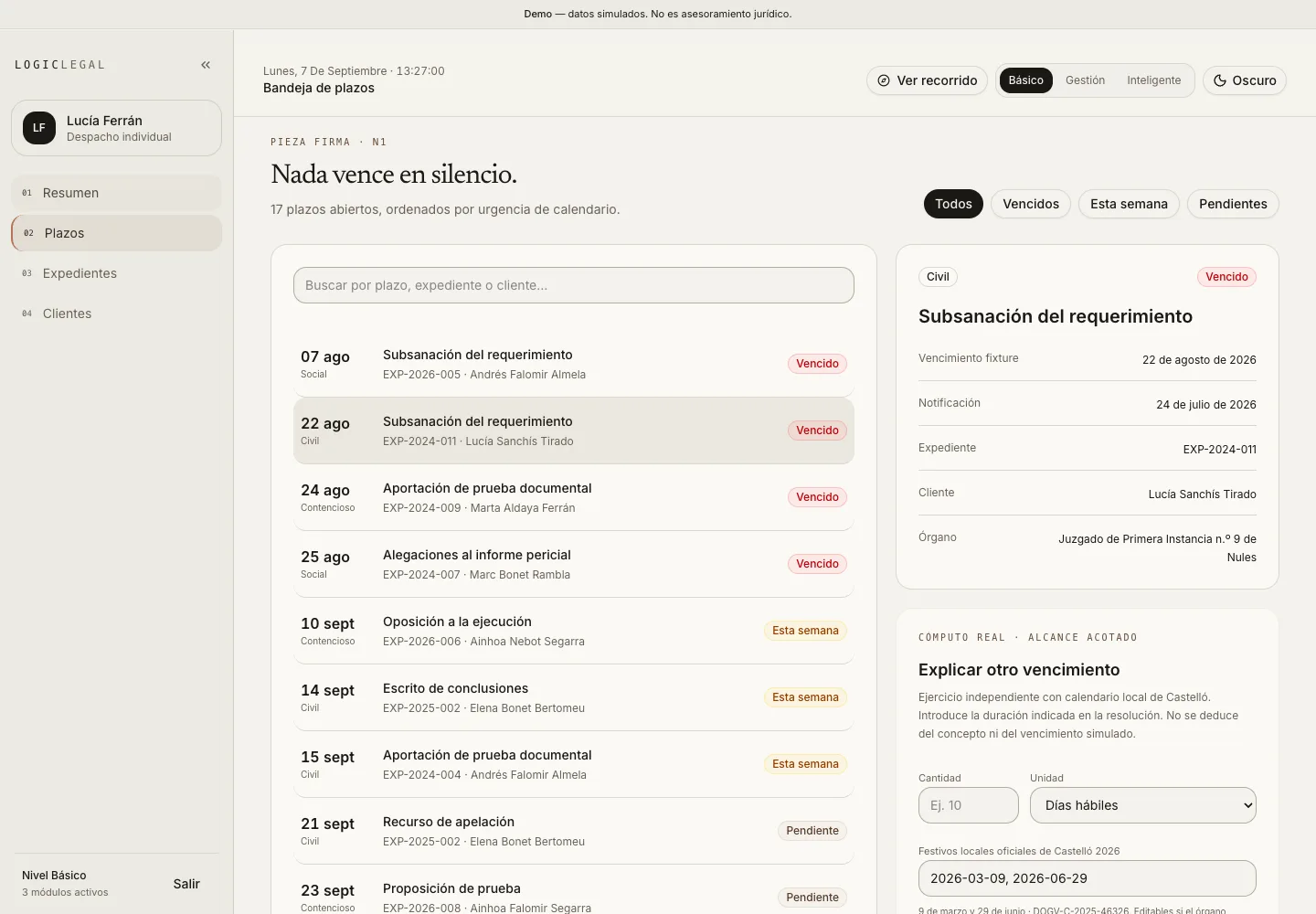Log out with Salir
The width and height of the screenshot is (1316, 914).
186,884
